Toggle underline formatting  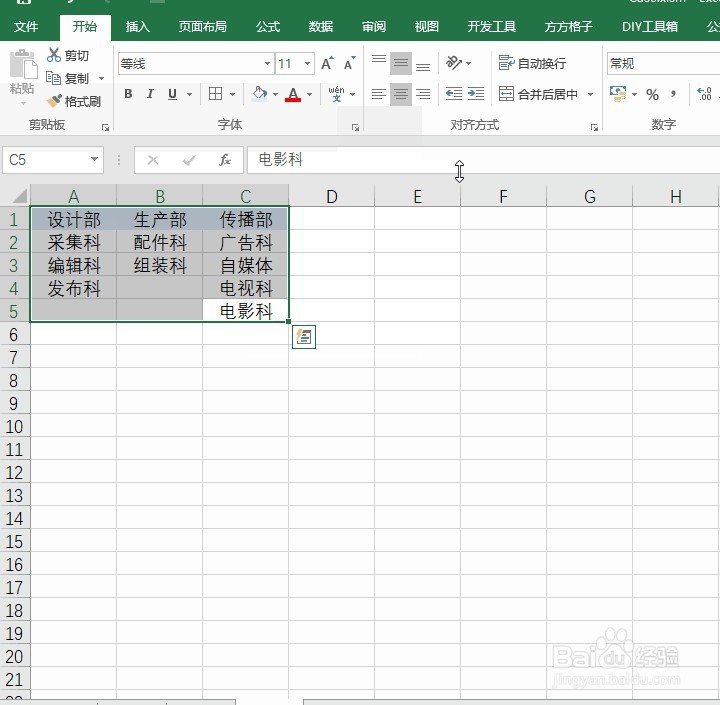point(172,94)
